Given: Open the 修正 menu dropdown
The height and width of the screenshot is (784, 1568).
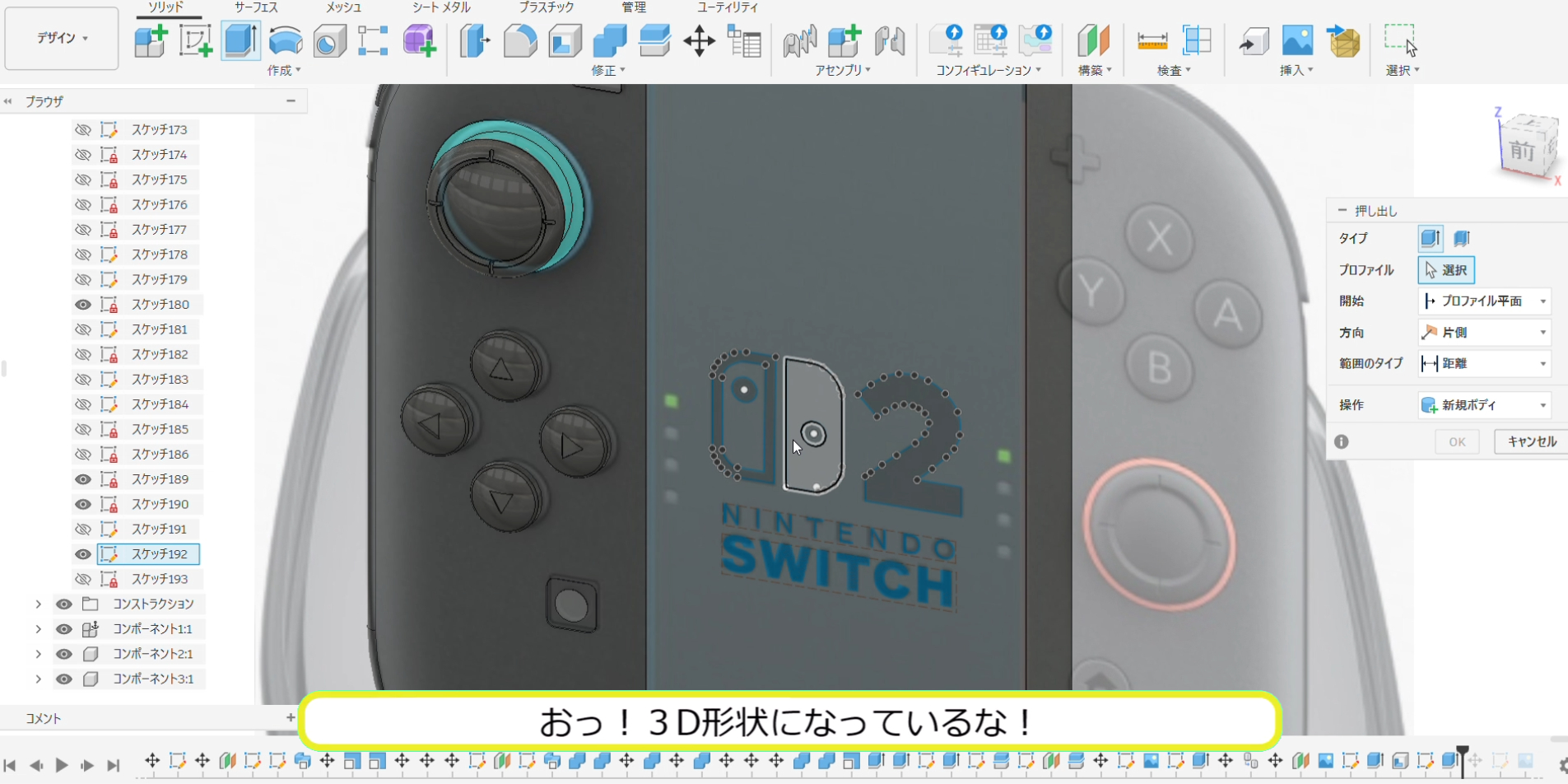Looking at the screenshot, I should point(608,70).
